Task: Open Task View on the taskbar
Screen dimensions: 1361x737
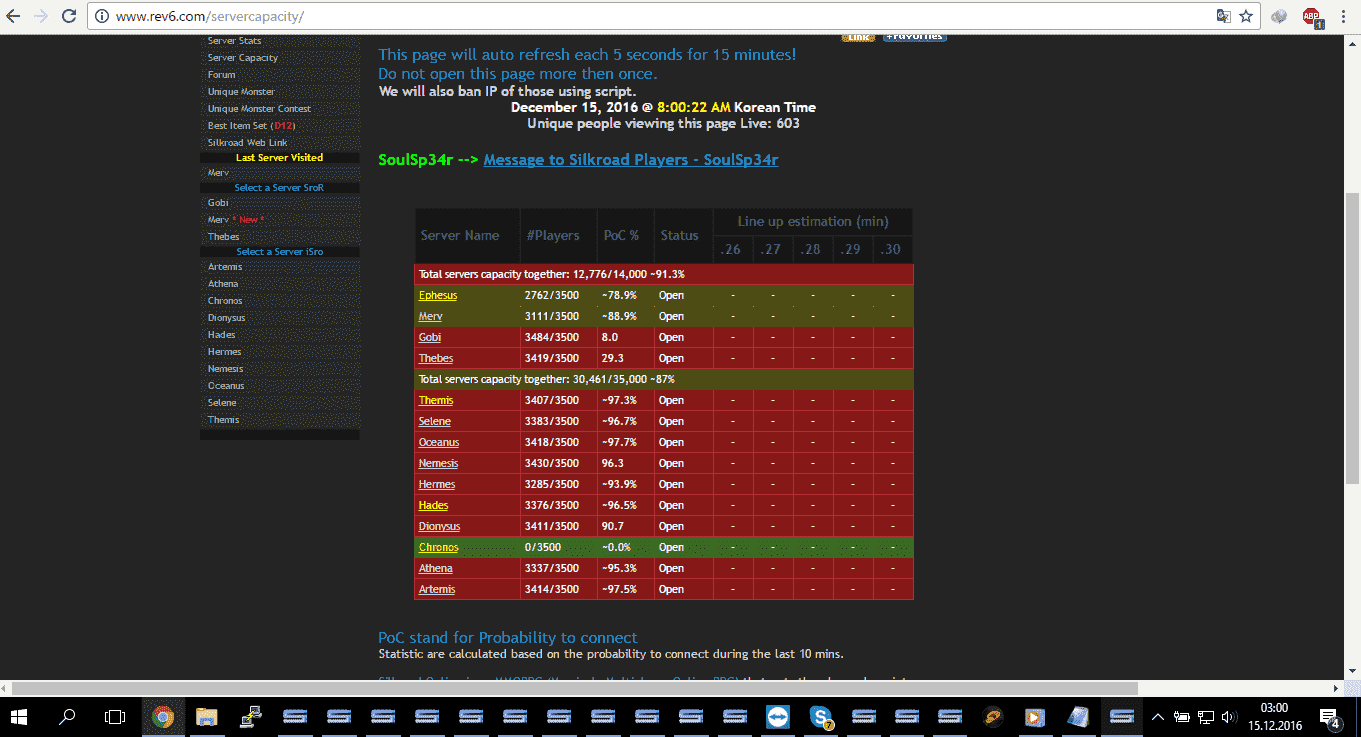Action: [115, 717]
